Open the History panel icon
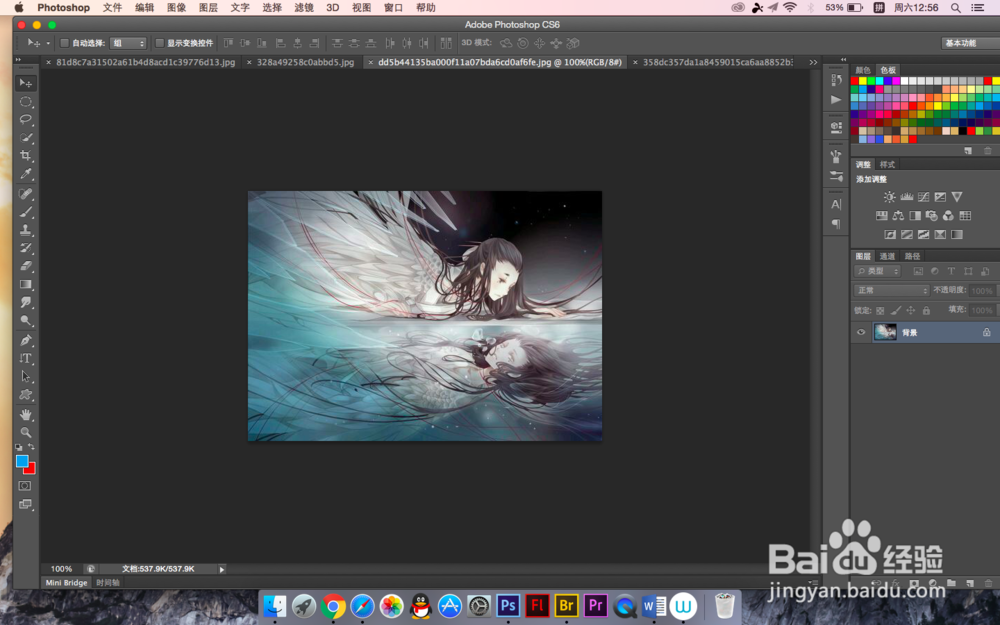The height and width of the screenshot is (625, 1000). coord(836,80)
